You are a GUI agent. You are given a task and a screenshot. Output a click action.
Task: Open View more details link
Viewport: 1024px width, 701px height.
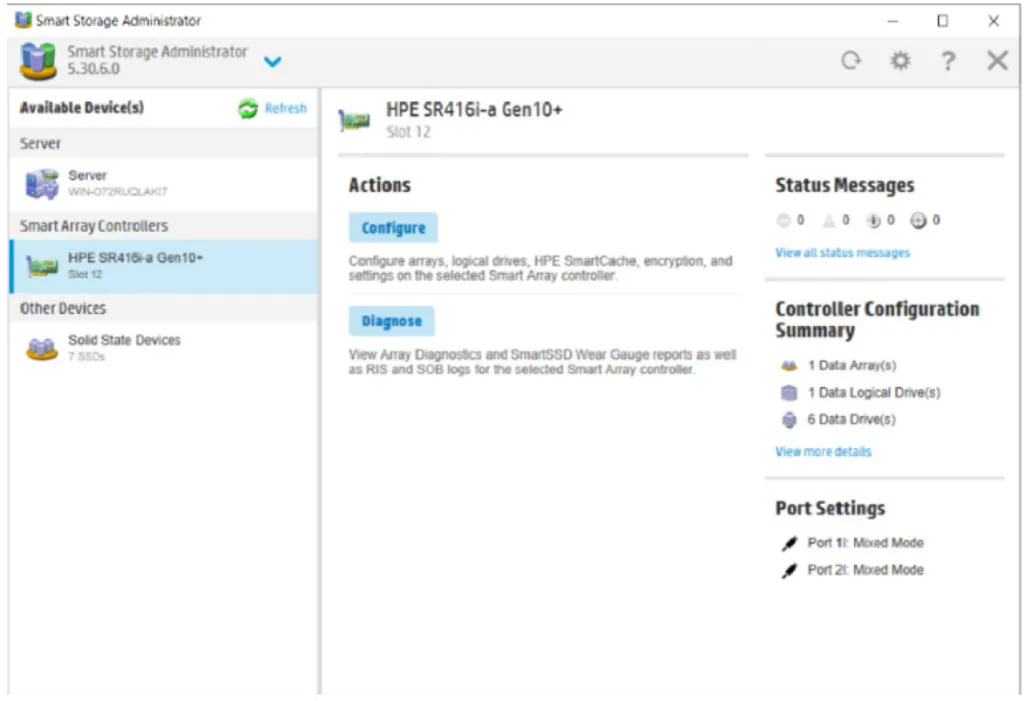(824, 451)
